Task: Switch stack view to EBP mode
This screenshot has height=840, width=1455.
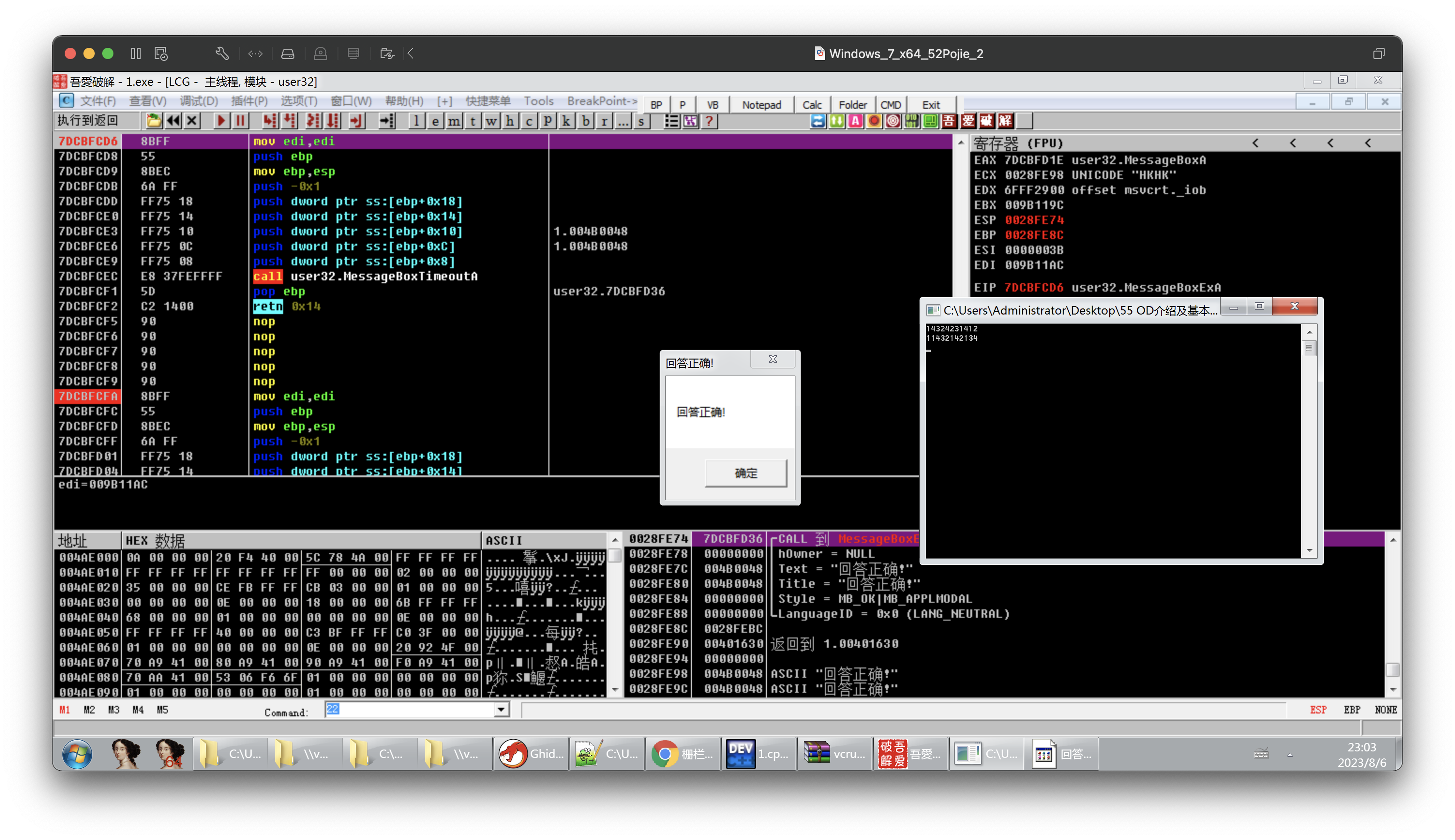Action: click(1352, 710)
